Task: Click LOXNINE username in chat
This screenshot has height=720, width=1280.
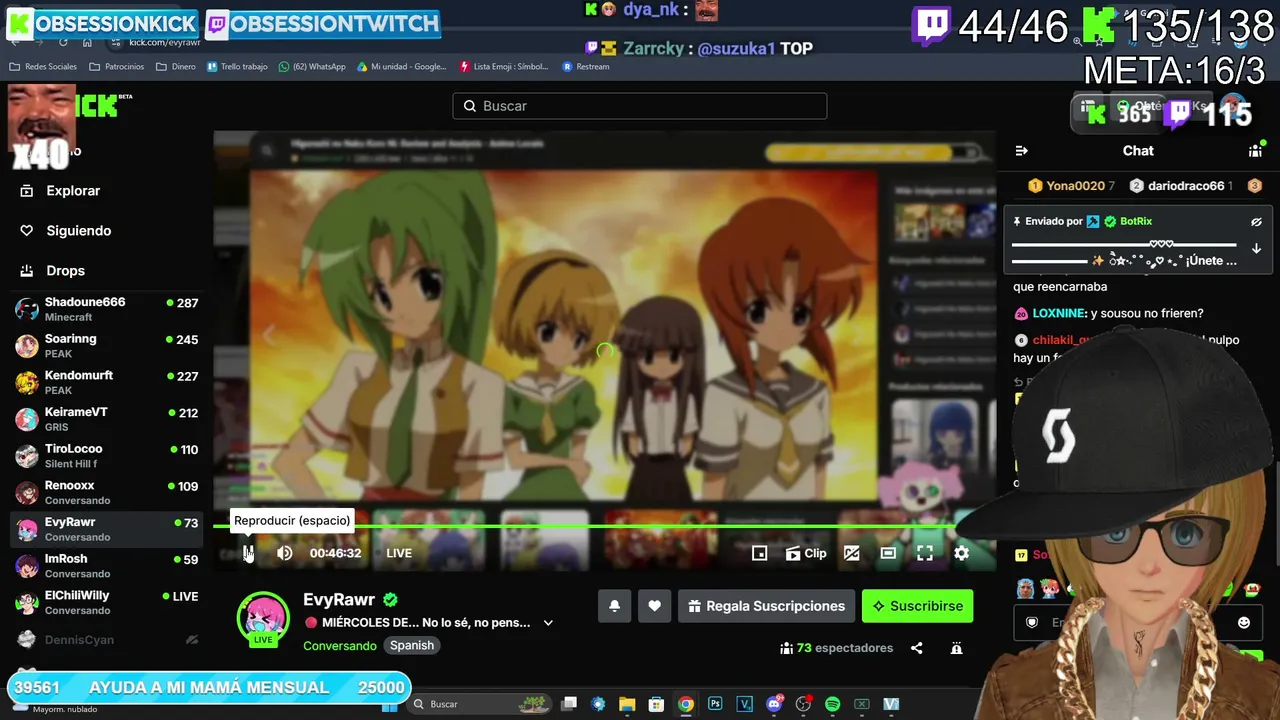Action: point(1060,314)
